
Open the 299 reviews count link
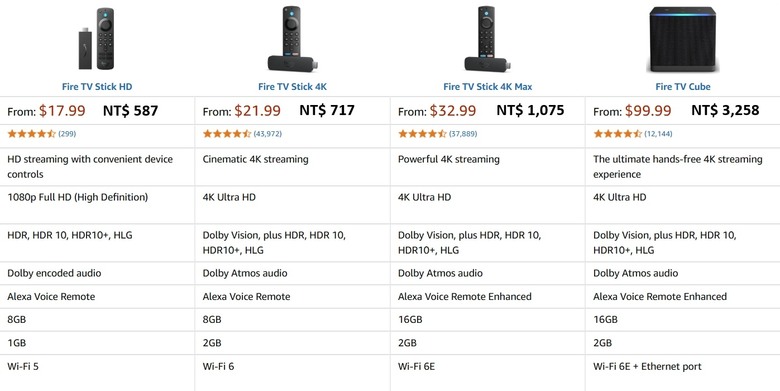tap(67, 134)
